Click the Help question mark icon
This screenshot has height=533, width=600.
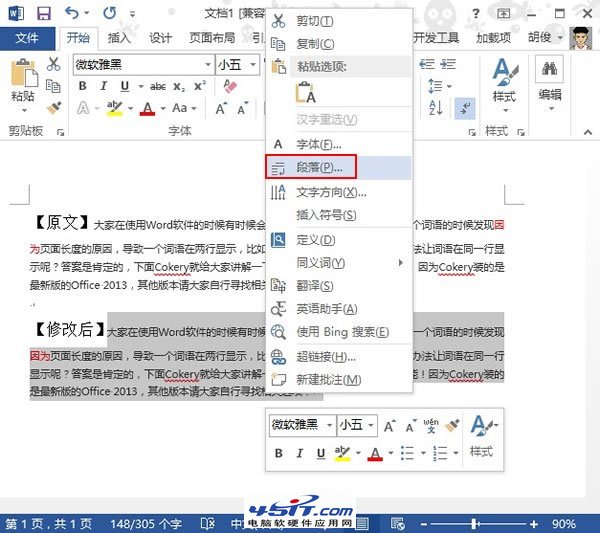476,14
